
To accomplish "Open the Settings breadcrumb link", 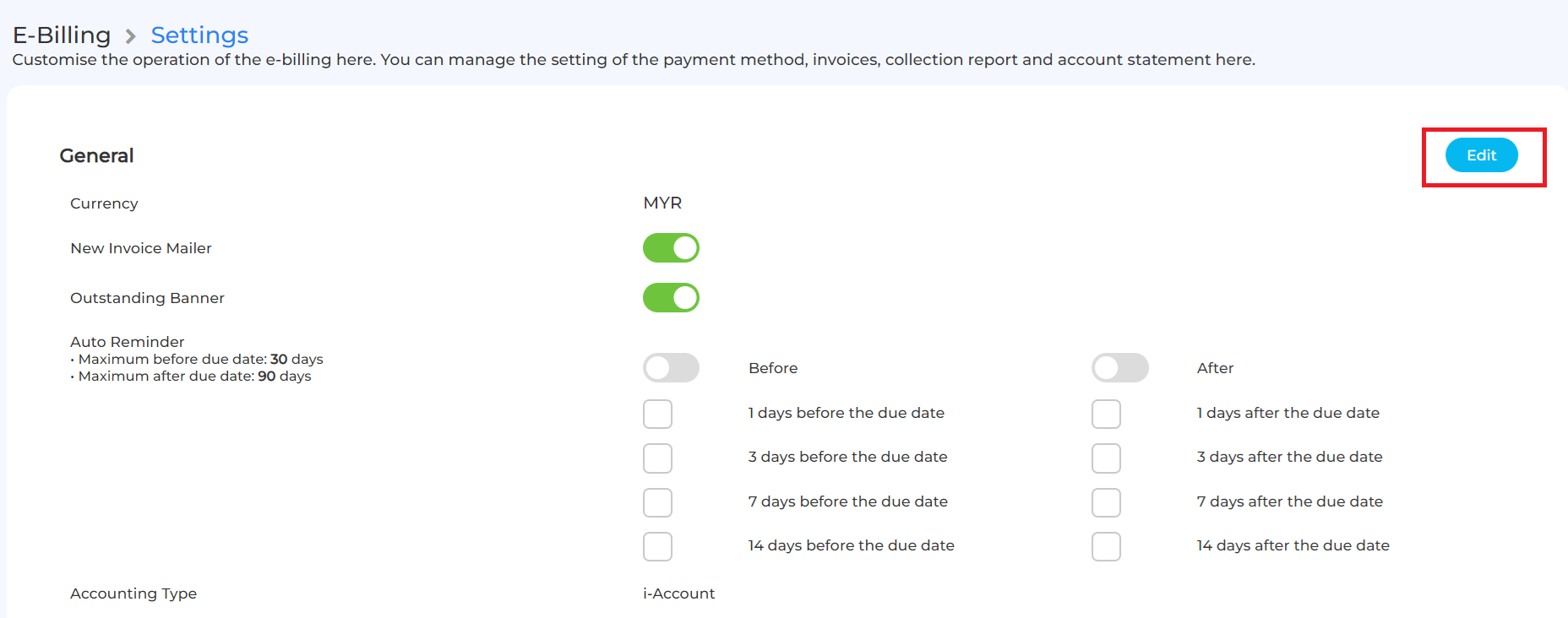I will [199, 35].
